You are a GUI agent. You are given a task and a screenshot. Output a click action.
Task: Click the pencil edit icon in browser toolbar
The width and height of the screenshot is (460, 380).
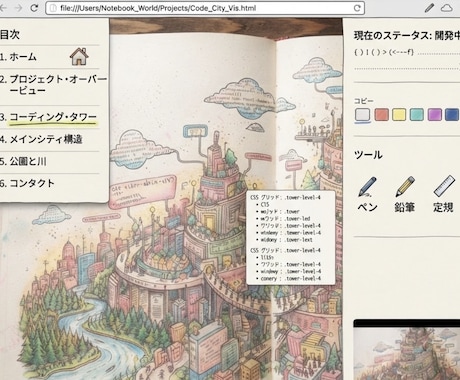[x=429, y=8]
